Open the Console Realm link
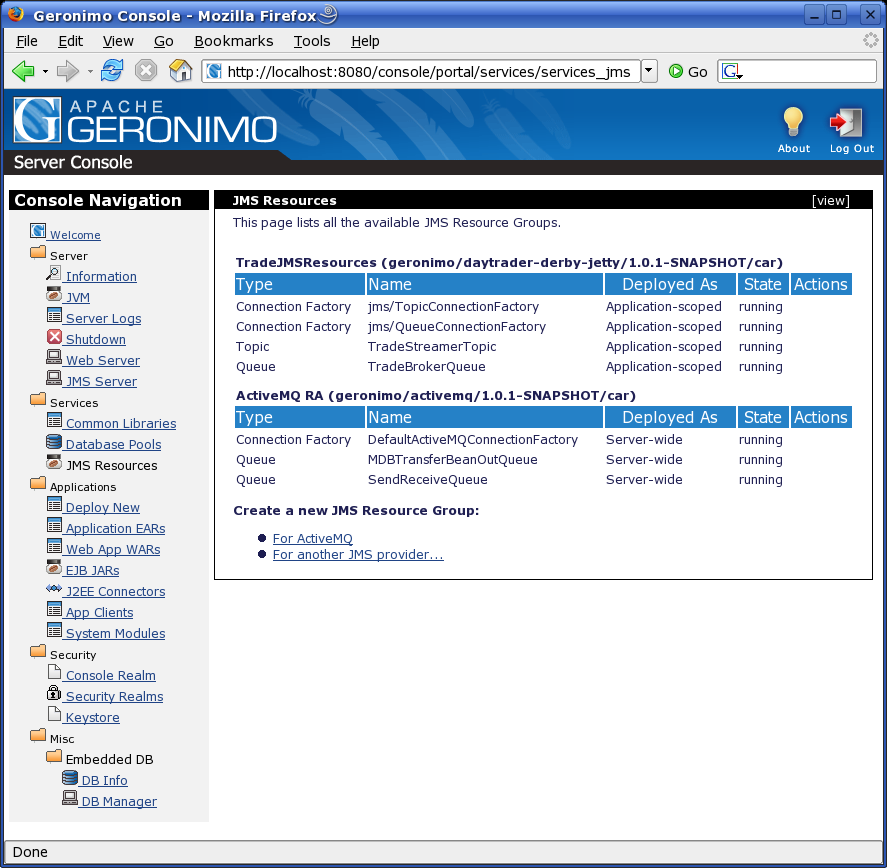This screenshot has width=887, height=868. tap(110, 675)
